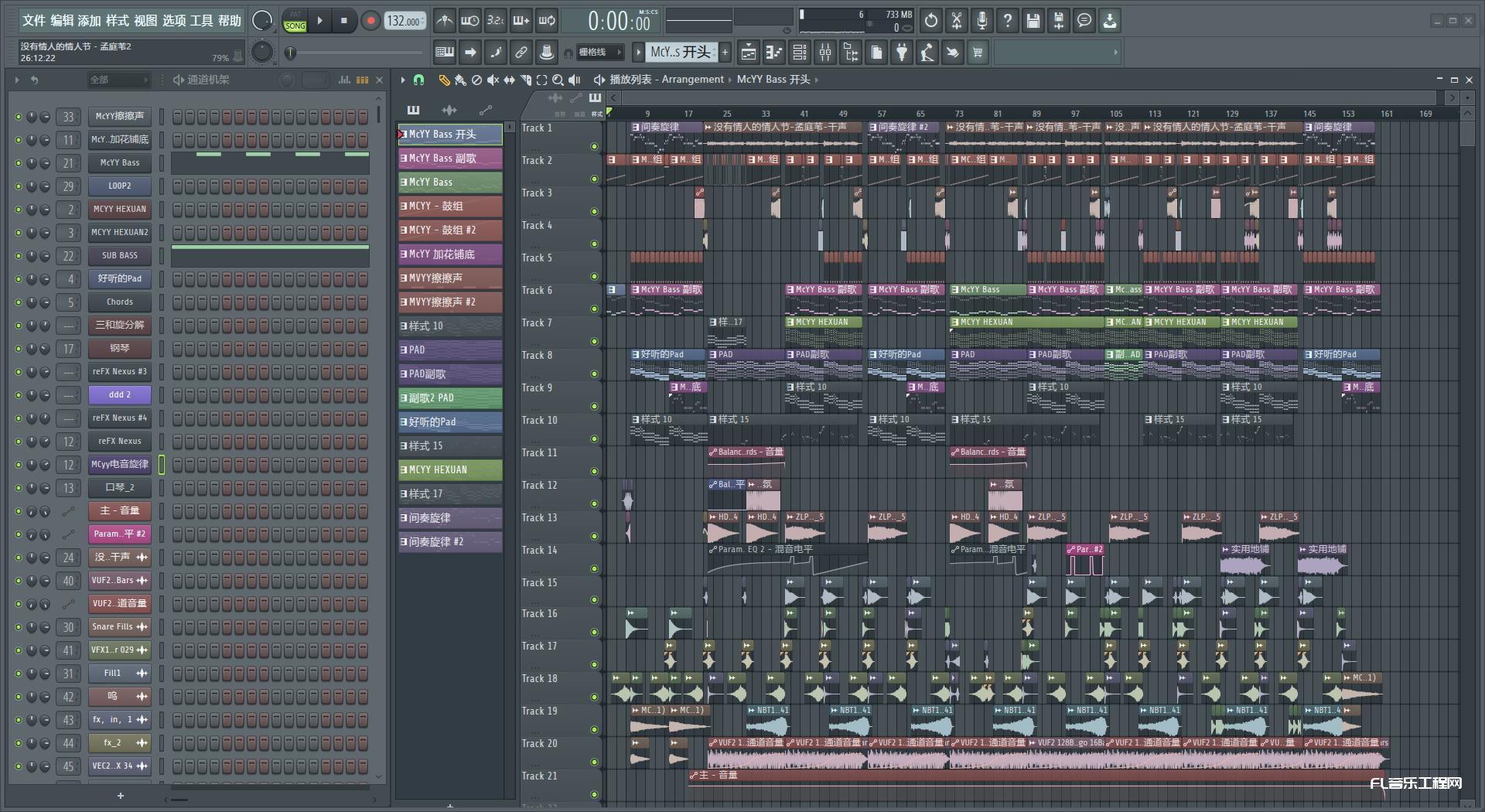Click the main pitch slider handle
1485x812 pixels.
pyautogui.click(x=291, y=53)
